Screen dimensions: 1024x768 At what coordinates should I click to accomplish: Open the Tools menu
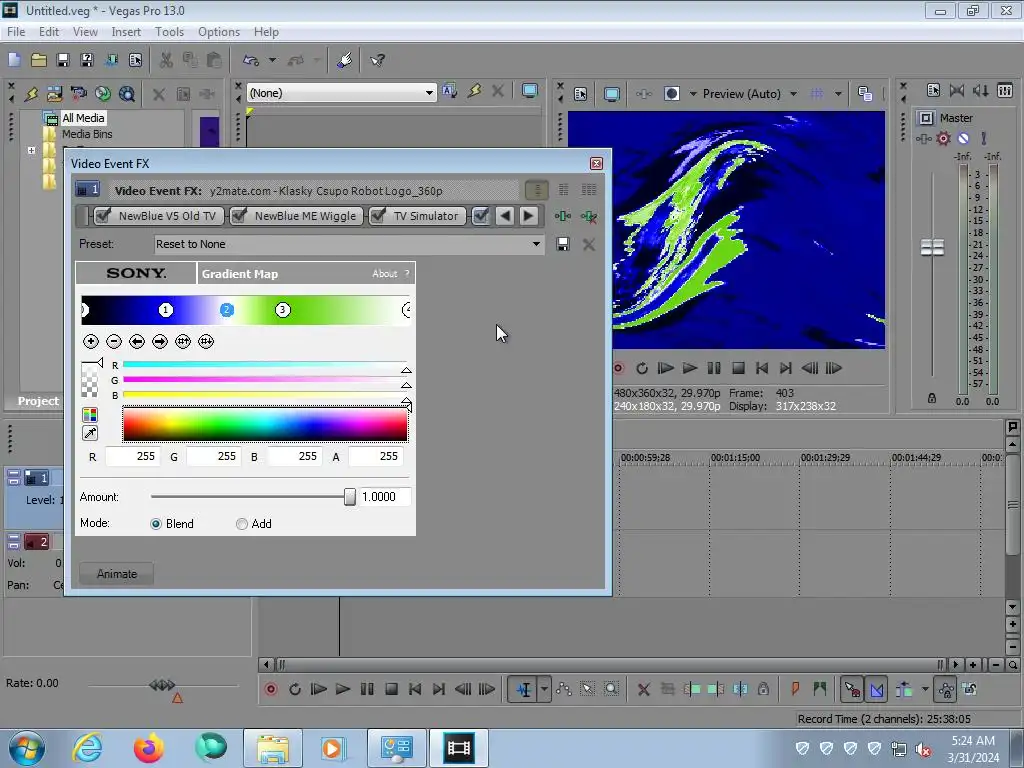pyautogui.click(x=169, y=31)
